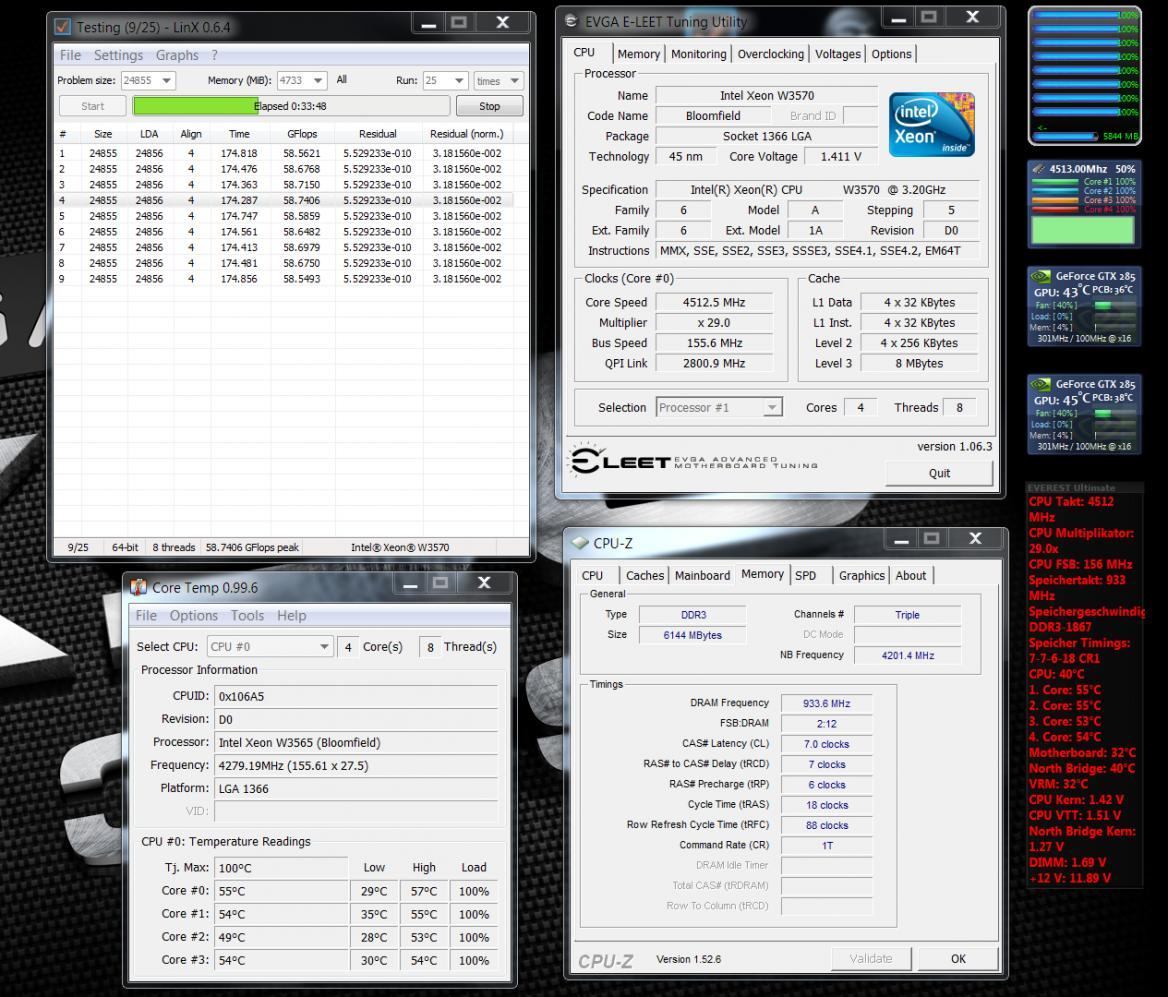The height and width of the screenshot is (997, 1168).
Task: Click NVIDIA icon of first GTX 285 gadget
Action: [x=1041, y=276]
